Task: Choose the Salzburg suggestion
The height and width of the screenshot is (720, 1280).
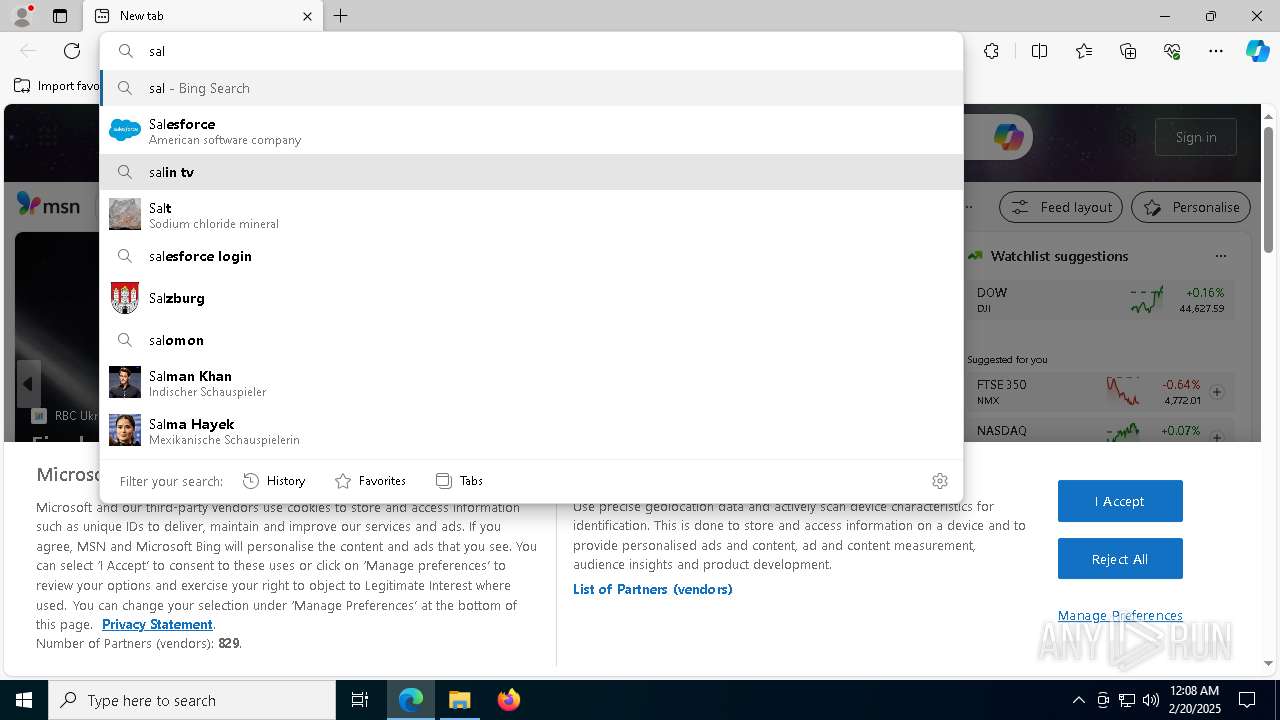Action: point(531,298)
